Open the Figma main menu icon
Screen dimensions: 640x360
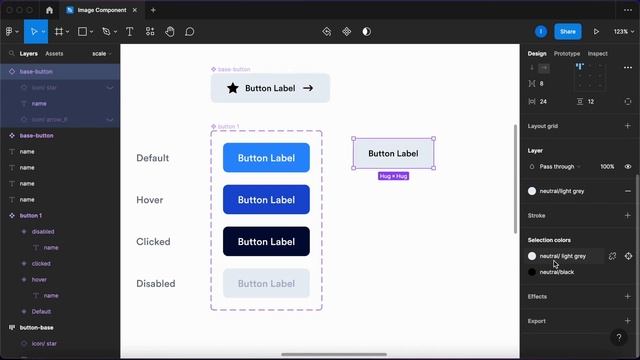coord(9,31)
